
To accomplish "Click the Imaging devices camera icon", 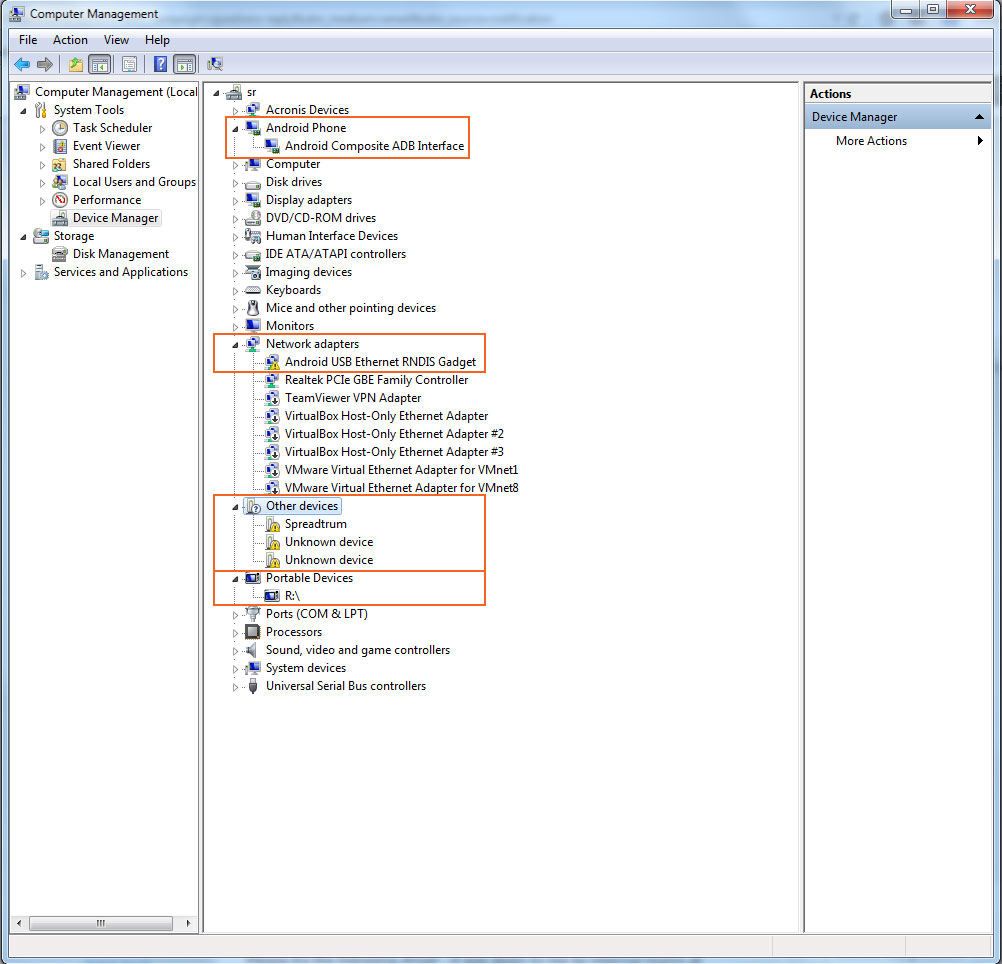I will click(x=253, y=272).
